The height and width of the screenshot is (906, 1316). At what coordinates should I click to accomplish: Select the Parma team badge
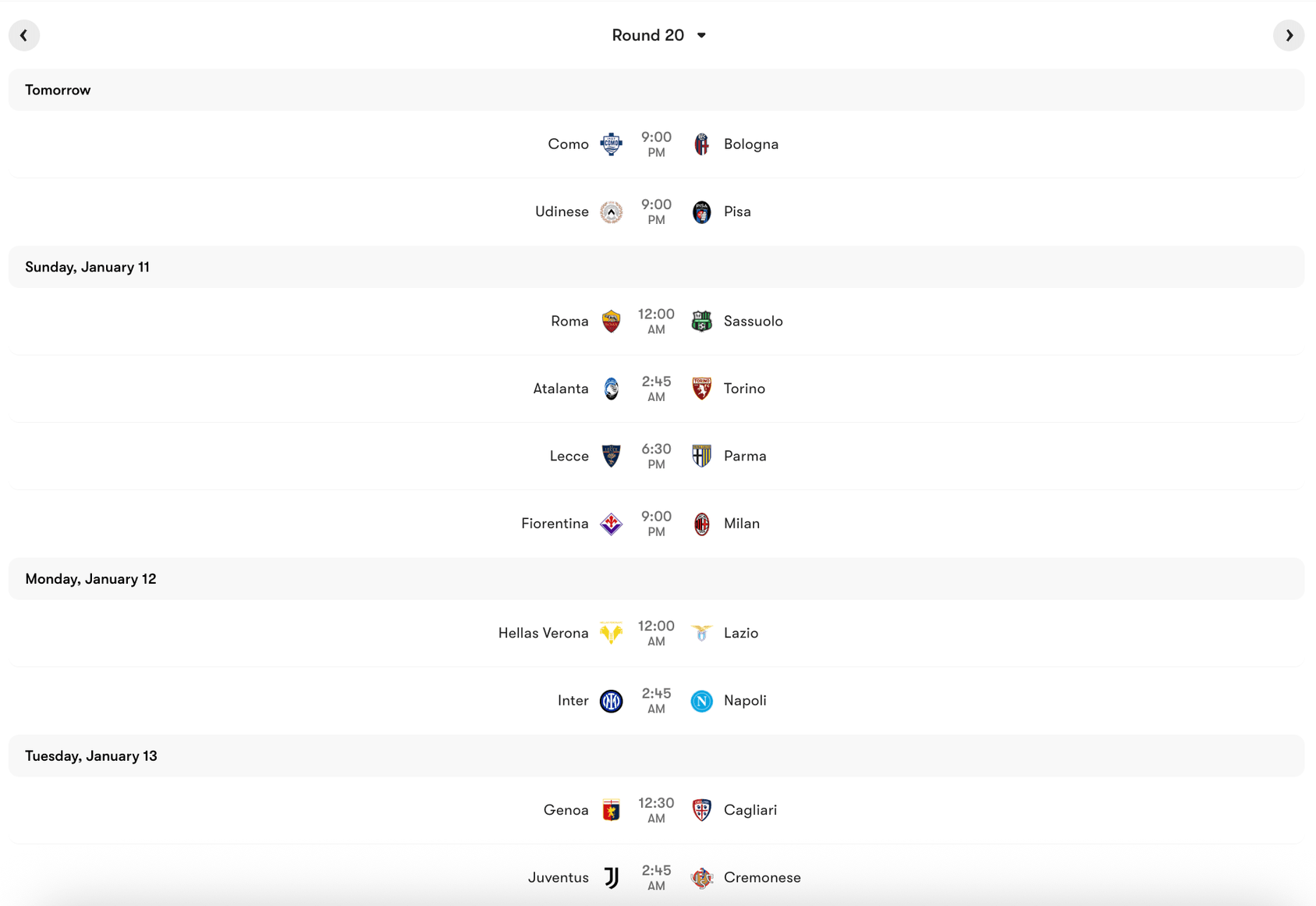(701, 456)
